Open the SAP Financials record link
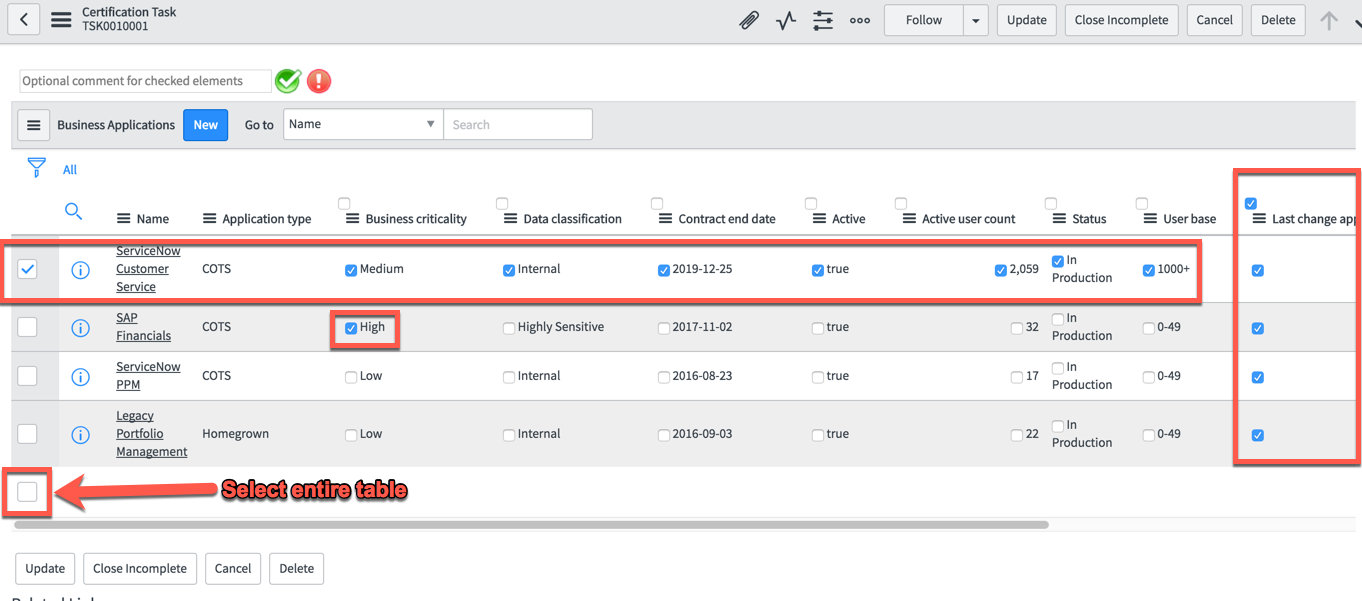 [143, 327]
